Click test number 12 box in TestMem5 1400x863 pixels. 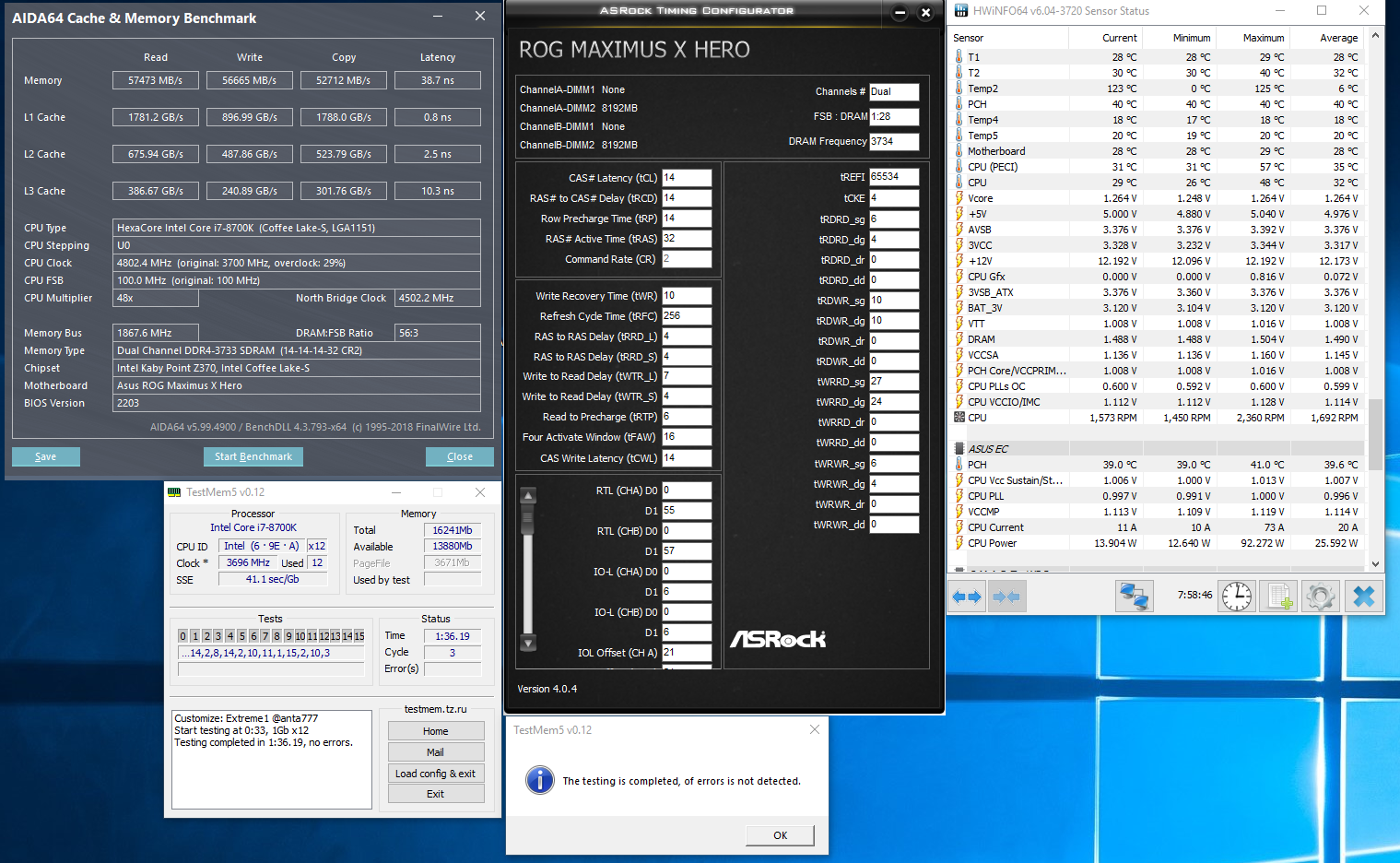[324, 636]
